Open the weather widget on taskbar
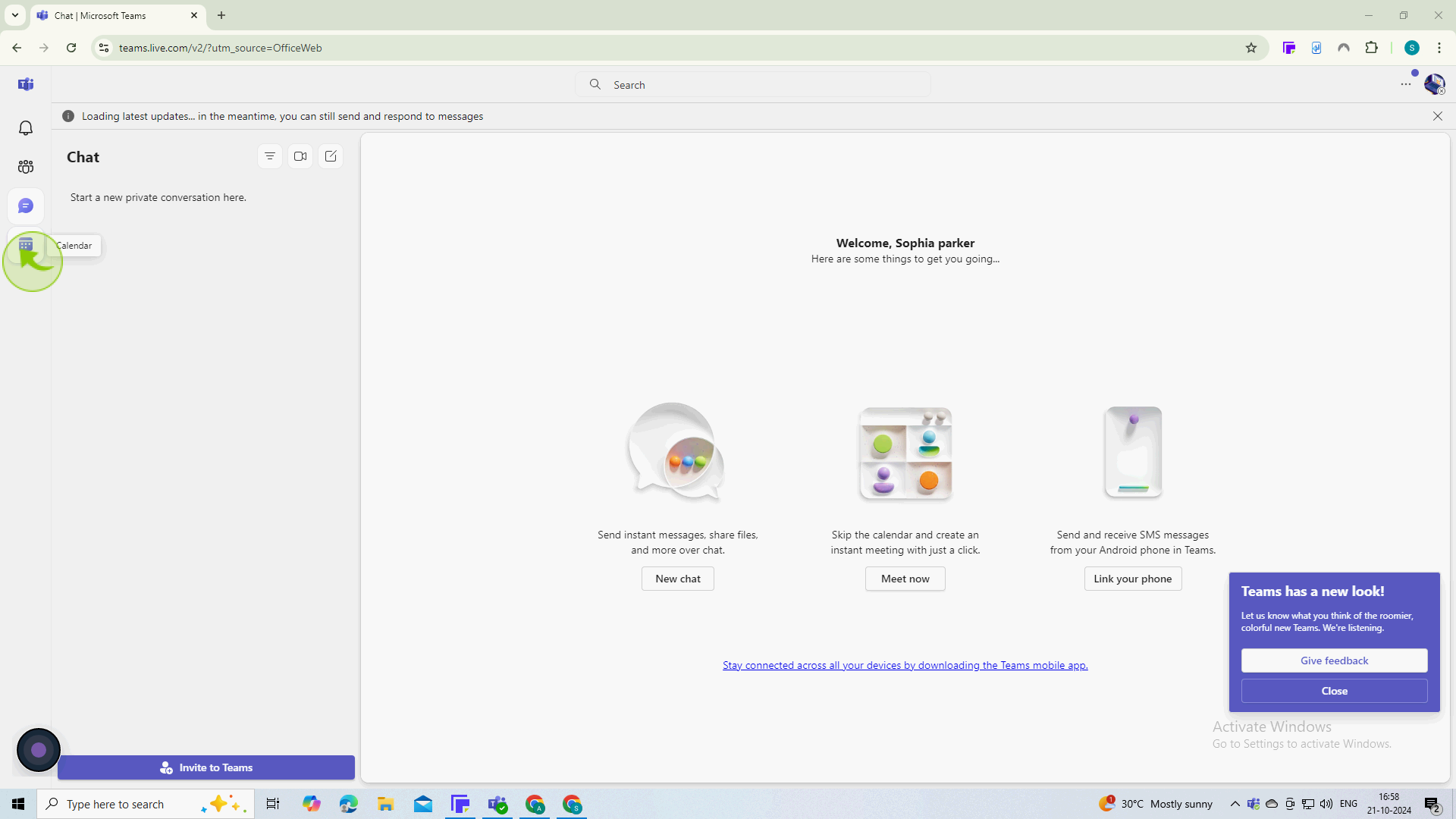 [1156, 804]
